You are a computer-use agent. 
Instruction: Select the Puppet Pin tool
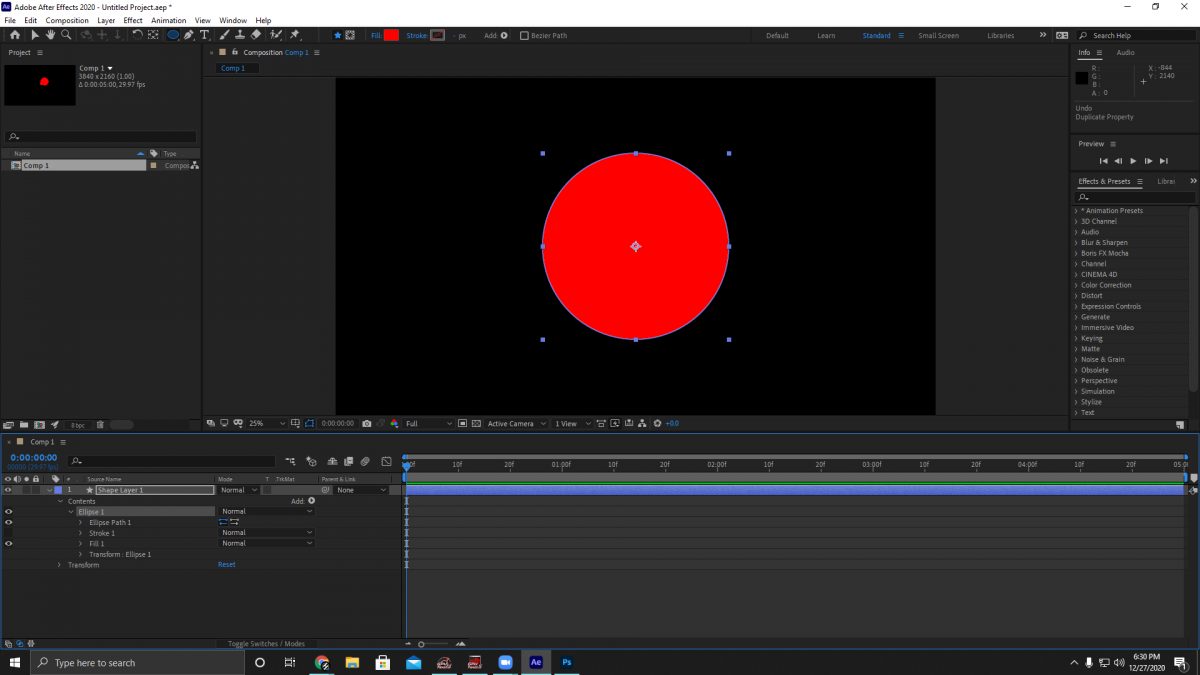pyautogui.click(x=294, y=35)
